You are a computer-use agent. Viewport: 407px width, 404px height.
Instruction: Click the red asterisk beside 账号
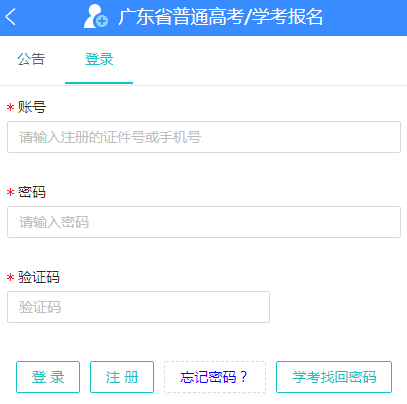click(11, 108)
